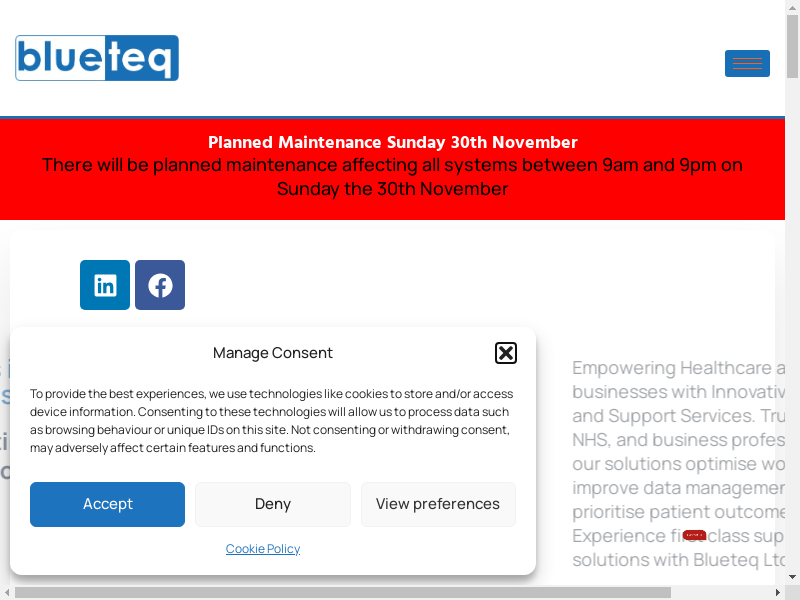Open the Cookie Policy link
Viewport: 800px width, 600px height.
[x=263, y=549]
